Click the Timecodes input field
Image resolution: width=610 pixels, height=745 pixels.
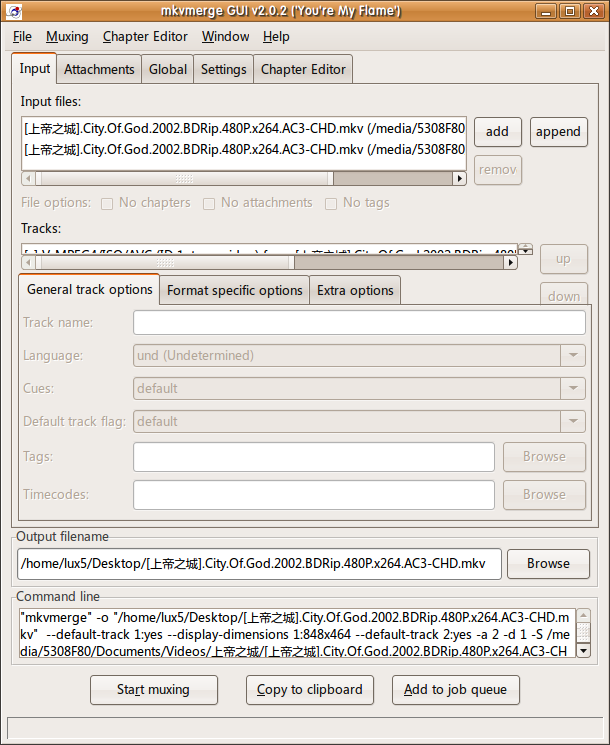coord(314,495)
